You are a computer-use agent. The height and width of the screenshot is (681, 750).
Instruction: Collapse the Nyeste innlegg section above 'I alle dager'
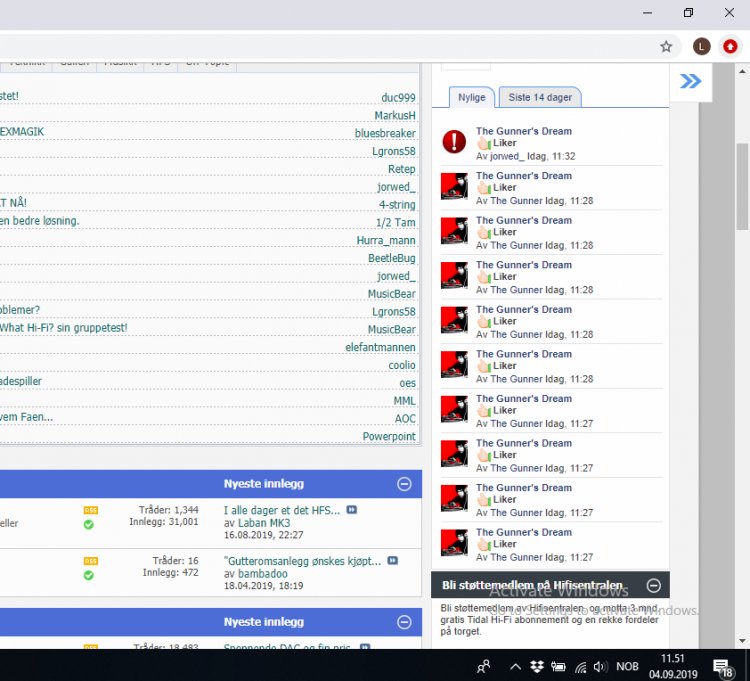(x=404, y=484)
